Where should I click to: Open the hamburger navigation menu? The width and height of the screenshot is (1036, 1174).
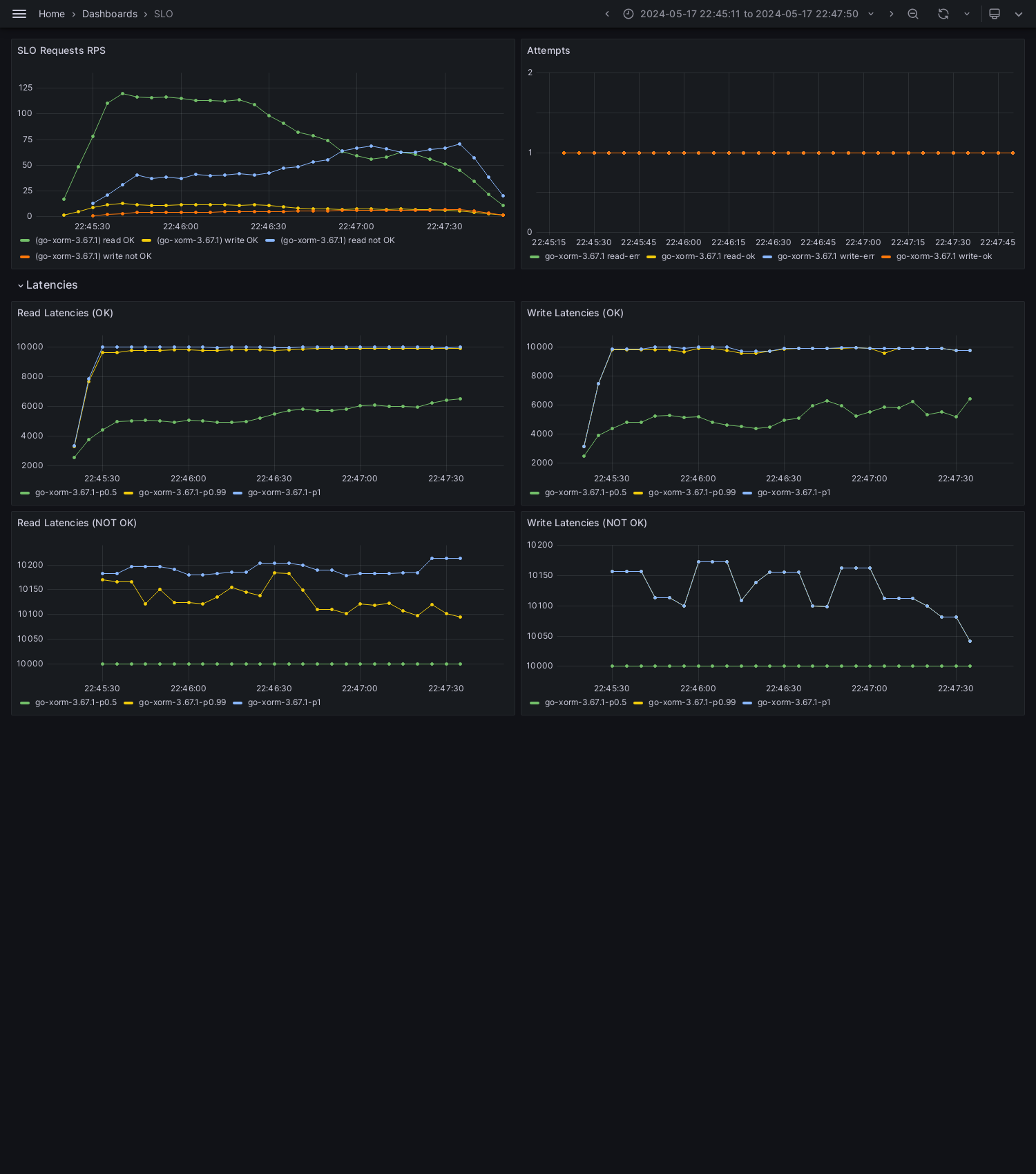coord(19,14)
